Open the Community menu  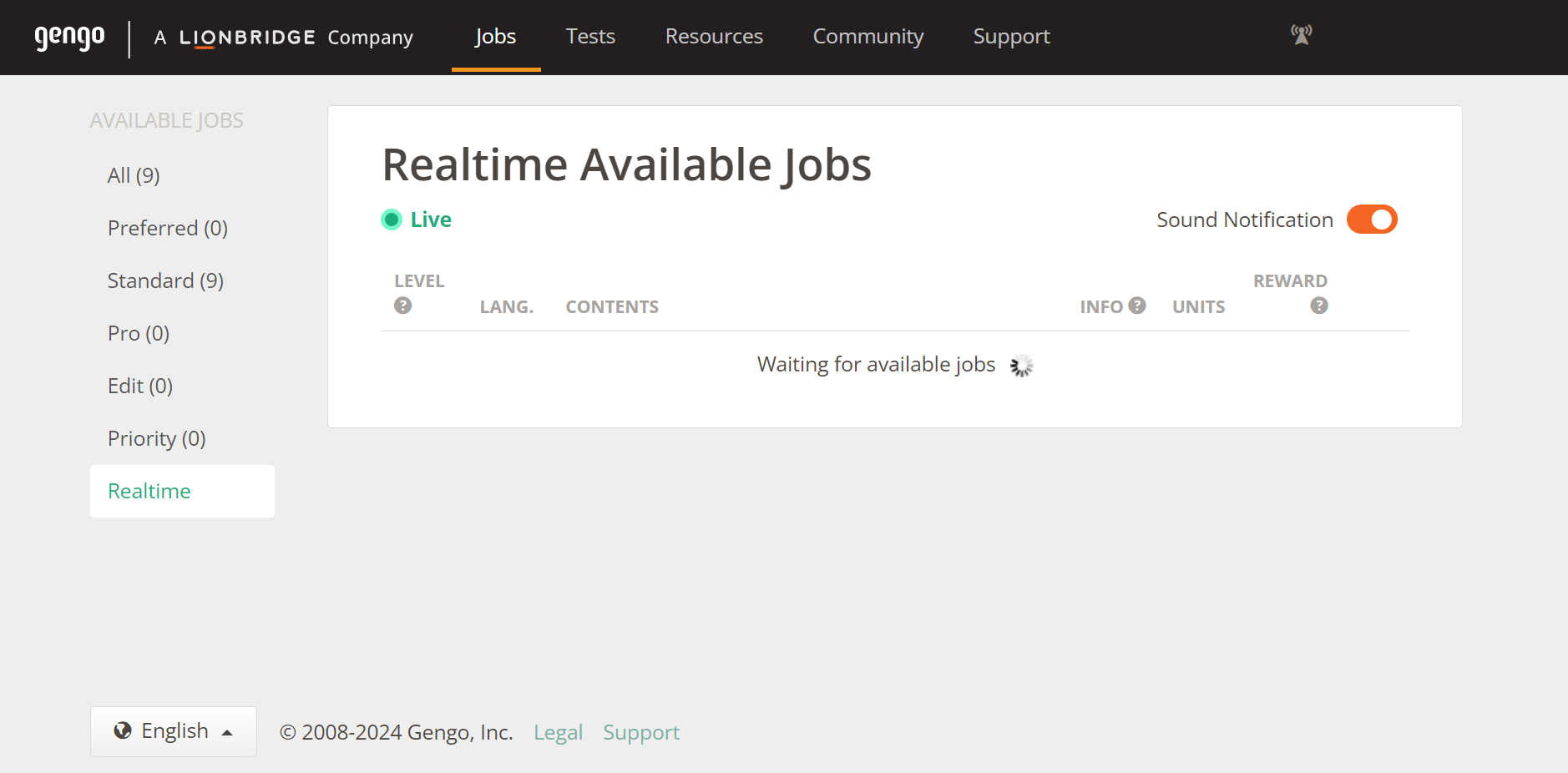868,37
